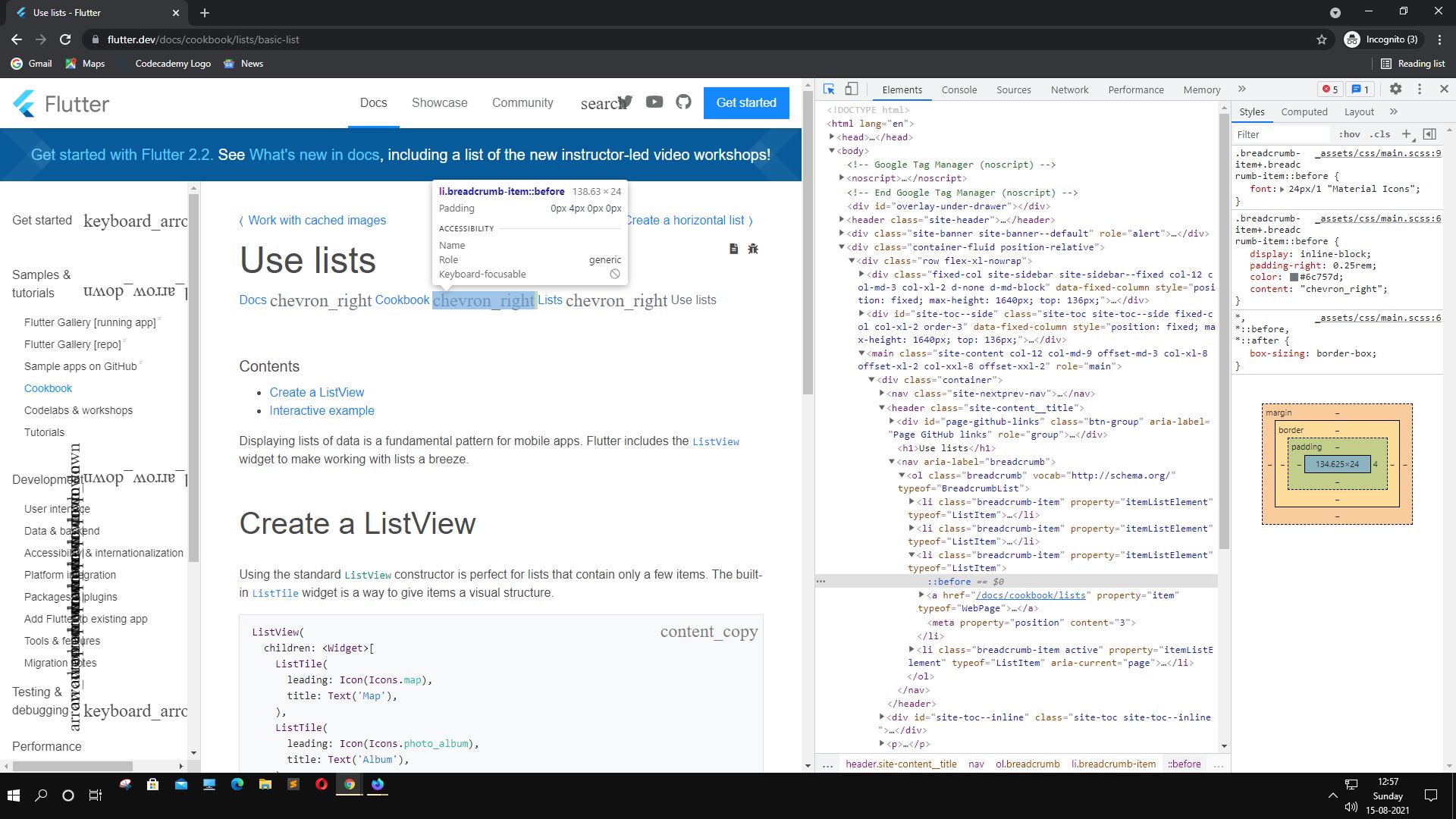Image resolution: width=1456 pixels, height=819 pixels.
Task: Switch to the Layout tab
Action: (x=1358, y=111)
